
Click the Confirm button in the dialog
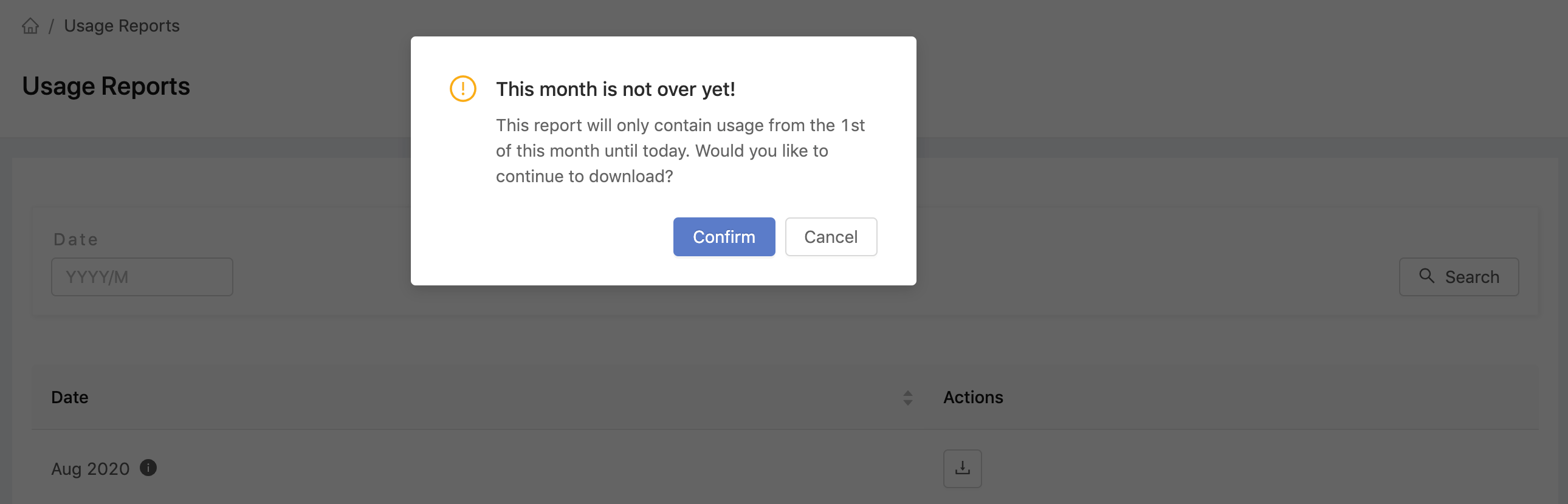tap(724, 236)
